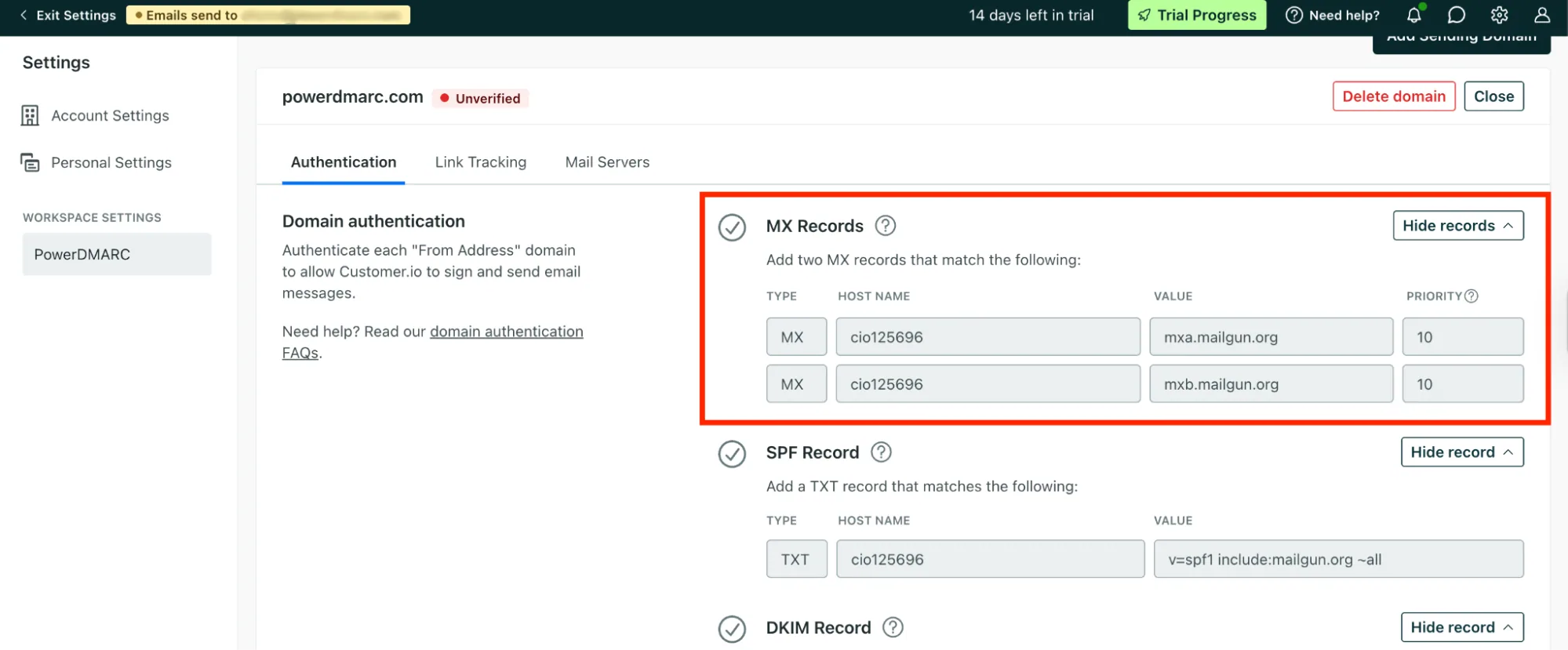Click the MX Records help question icon

pos(886,226)
